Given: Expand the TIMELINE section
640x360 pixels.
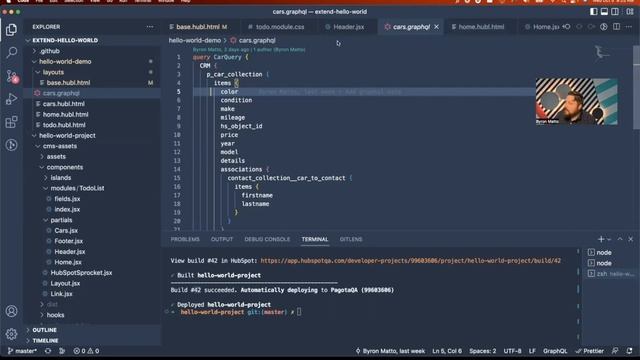Looking at the screenshot, I should pyautogui.click(x=92, y=340).
